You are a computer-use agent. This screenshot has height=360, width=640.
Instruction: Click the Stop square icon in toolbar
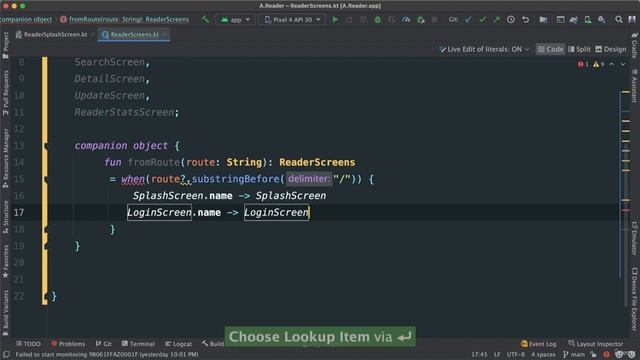click(435, 20)
